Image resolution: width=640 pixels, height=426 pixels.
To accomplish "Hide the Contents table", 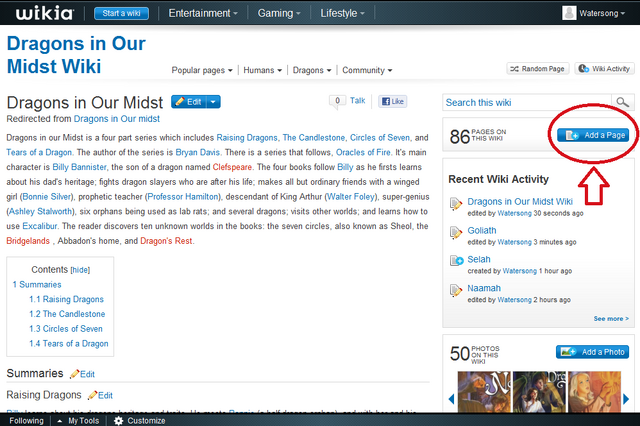I will [80, 270].
